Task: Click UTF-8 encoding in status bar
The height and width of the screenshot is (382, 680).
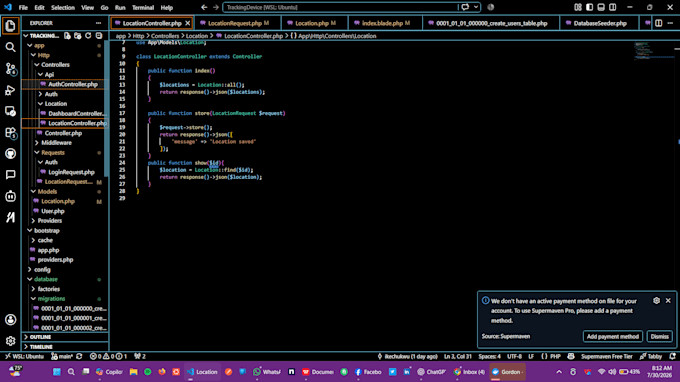Action: coord(514,356)
